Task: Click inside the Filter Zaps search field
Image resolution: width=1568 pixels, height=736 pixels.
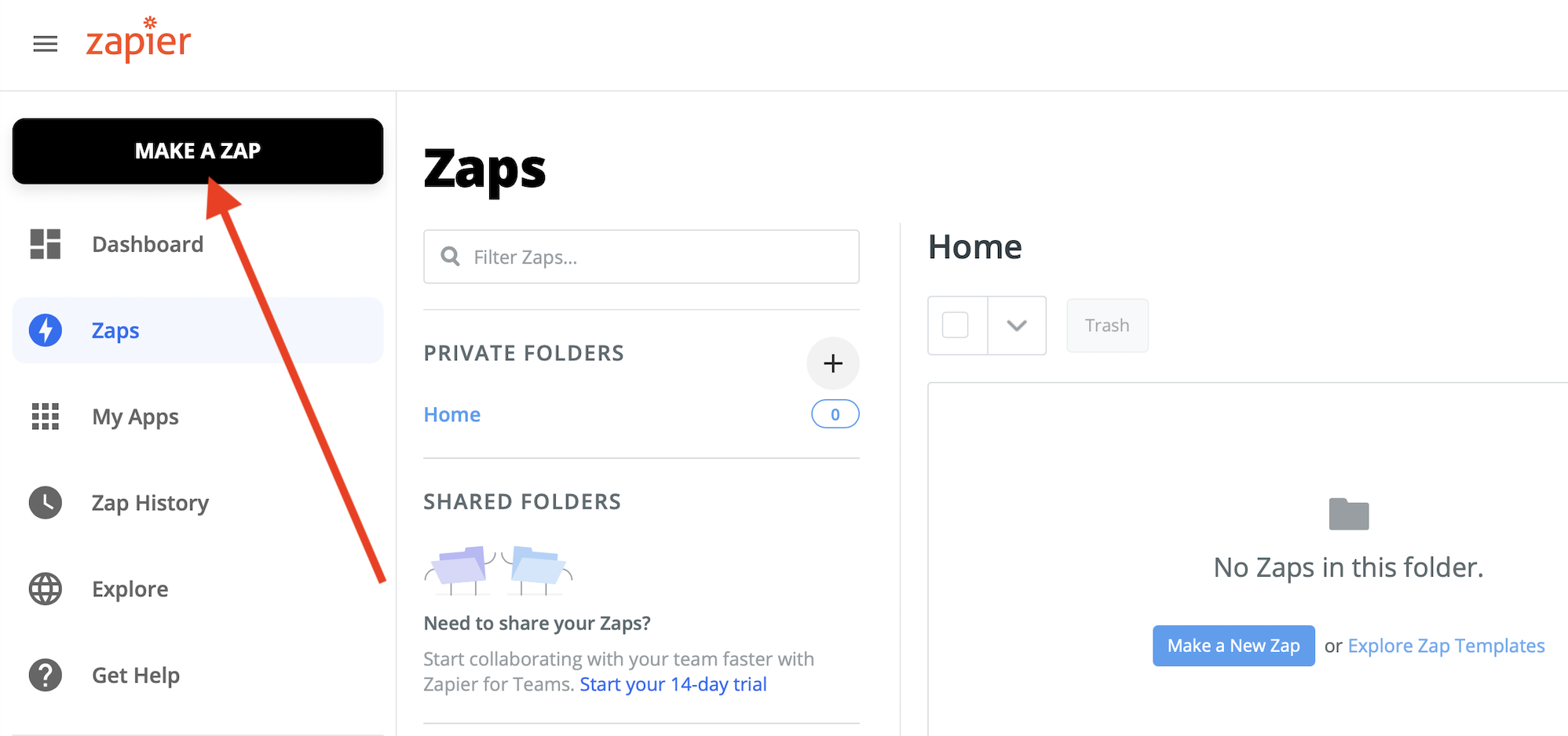Action: pos(641,257)
